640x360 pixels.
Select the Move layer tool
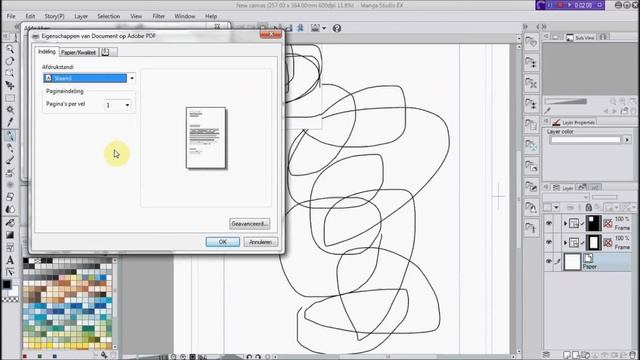[10, 86]
